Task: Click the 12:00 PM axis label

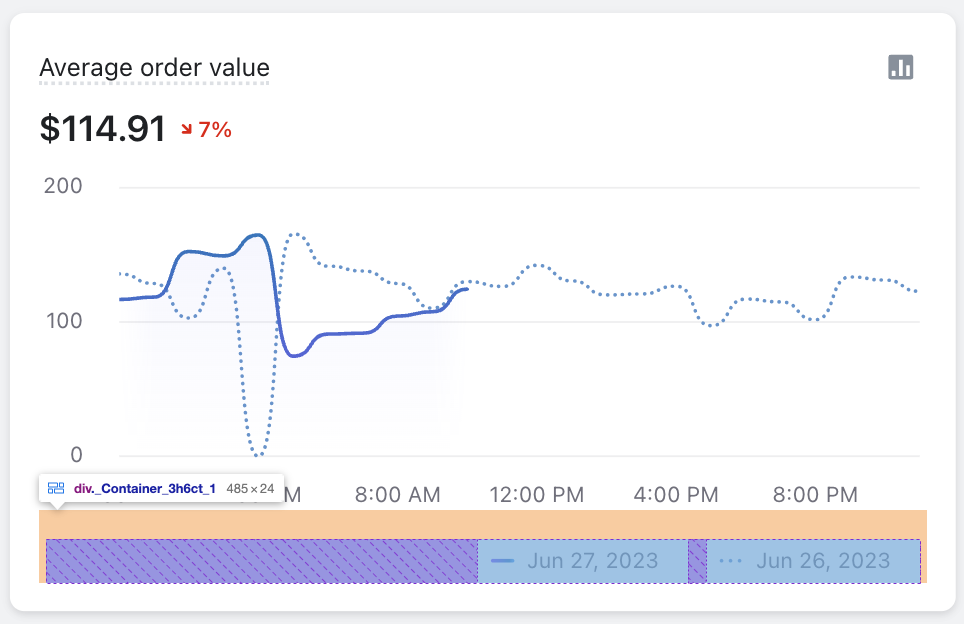Action: click(537, 494)
